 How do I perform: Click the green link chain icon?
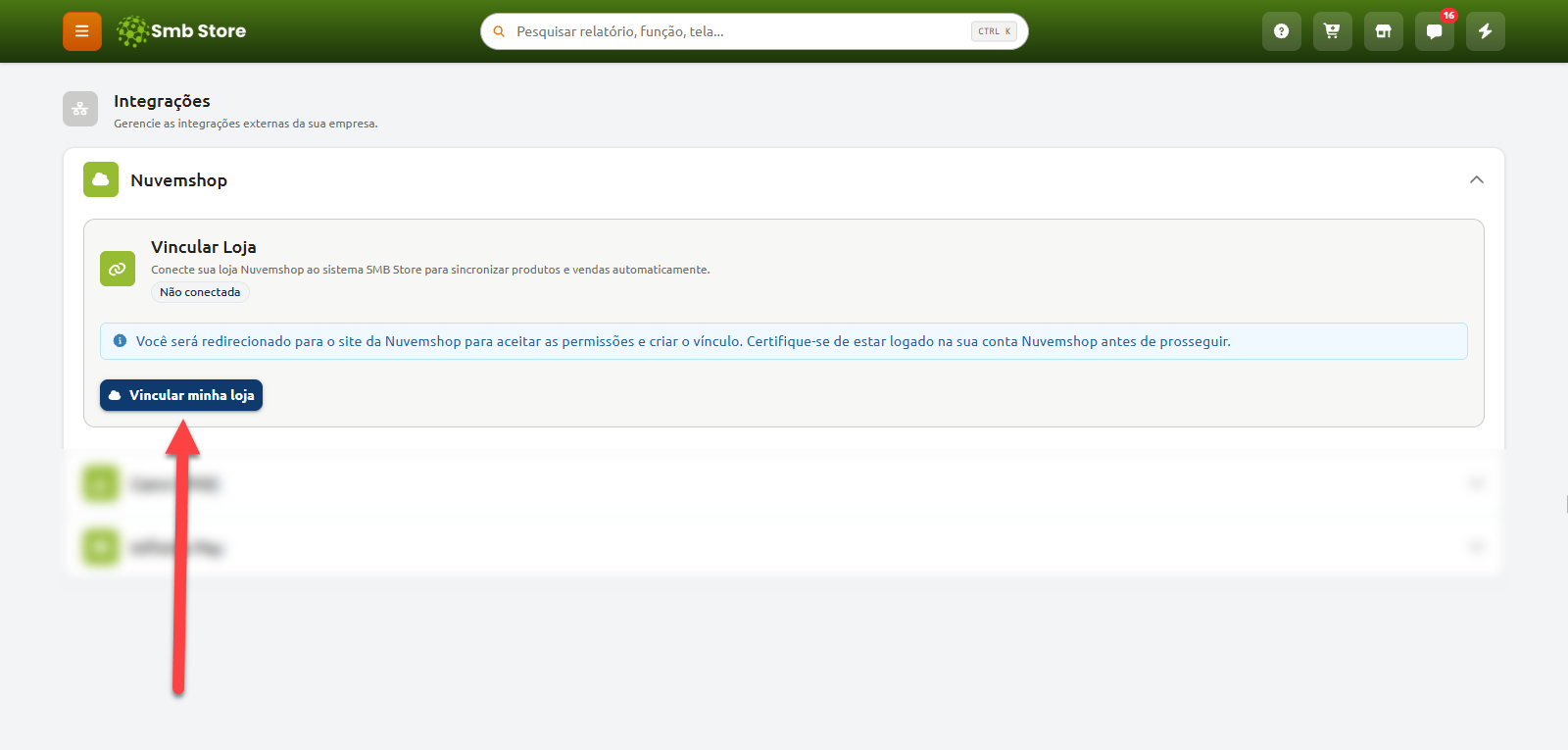tap(118, 269)
